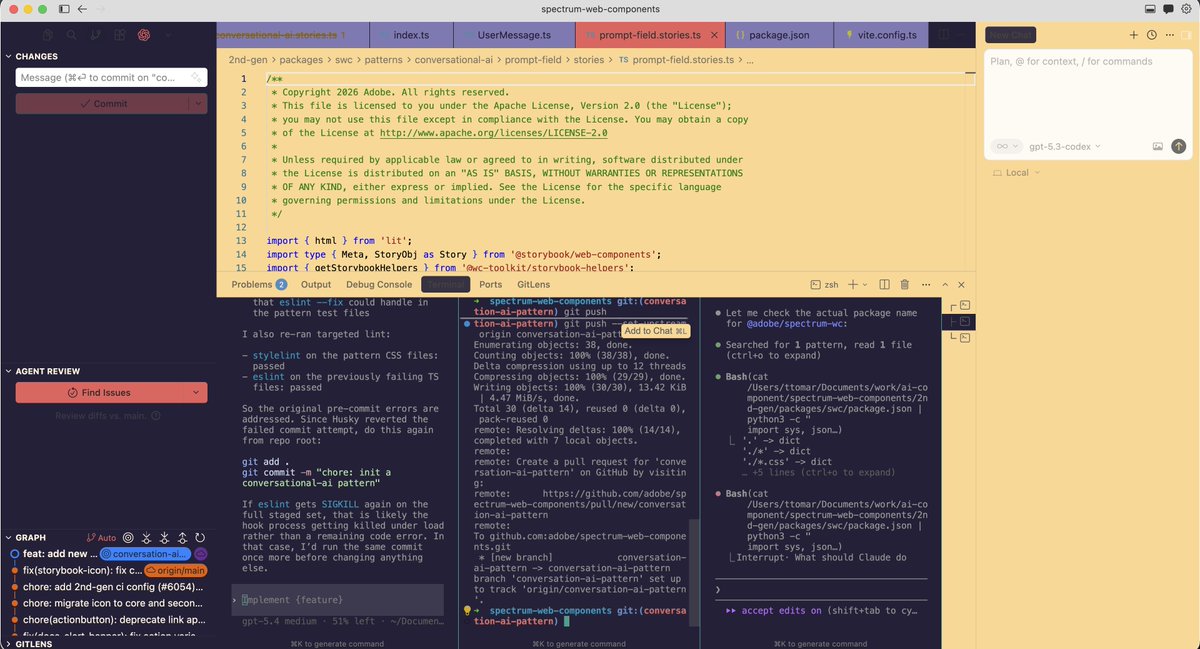This screenshot has width=1200, height=649.
Task: Open the new terminal launch profile dropdown
Action: pos(866,285)
